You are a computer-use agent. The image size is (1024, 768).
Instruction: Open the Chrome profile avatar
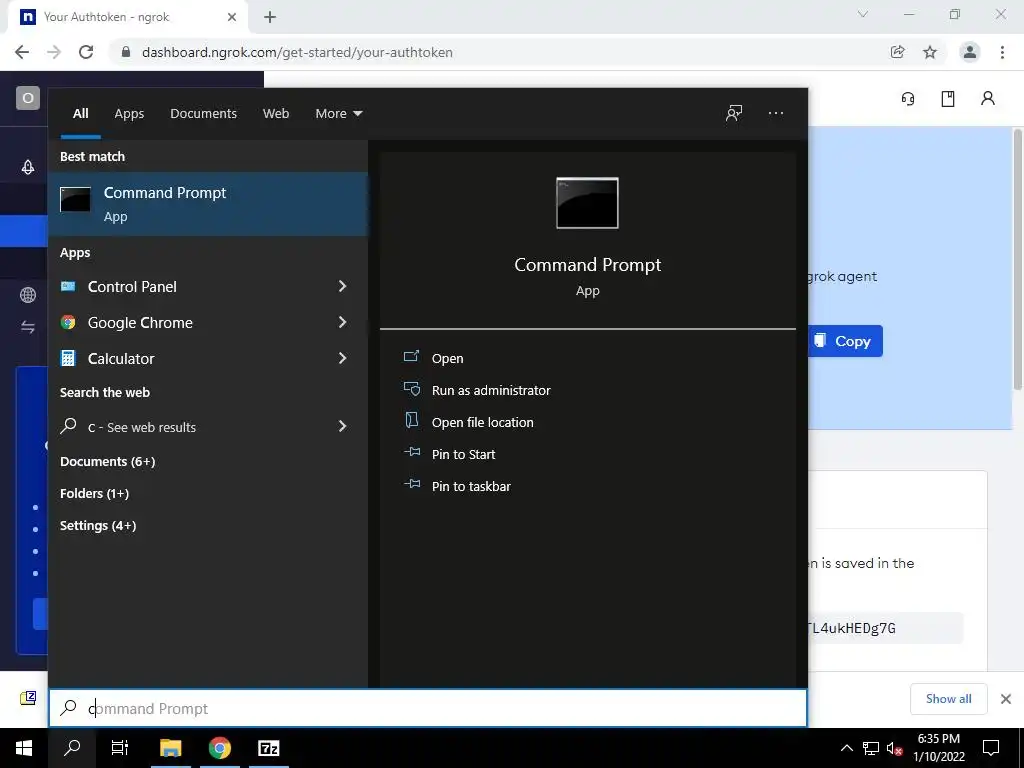(969, 52)
